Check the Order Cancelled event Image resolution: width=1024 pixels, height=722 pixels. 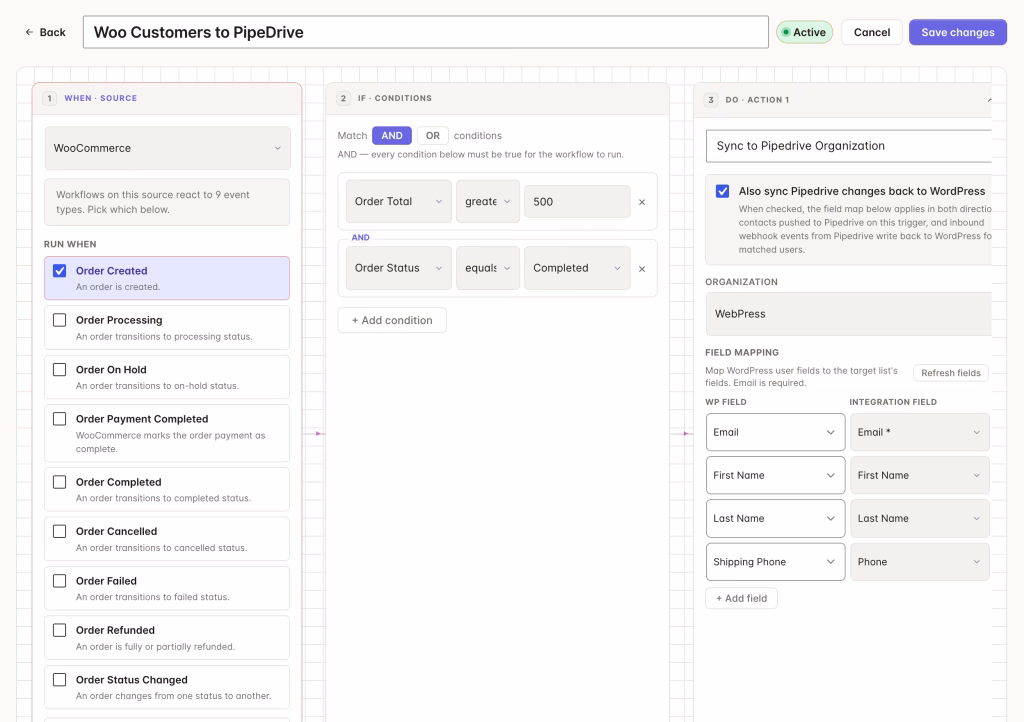click(x=59, y=531)
